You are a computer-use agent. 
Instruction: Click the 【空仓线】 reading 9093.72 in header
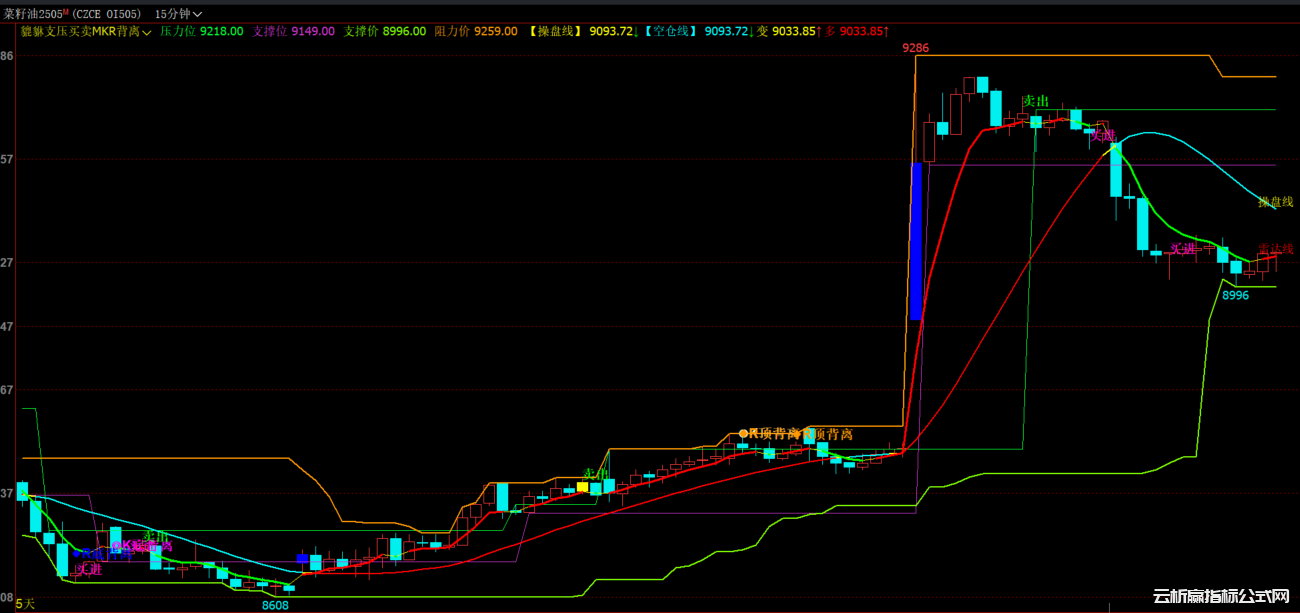(x=728, y=31)
